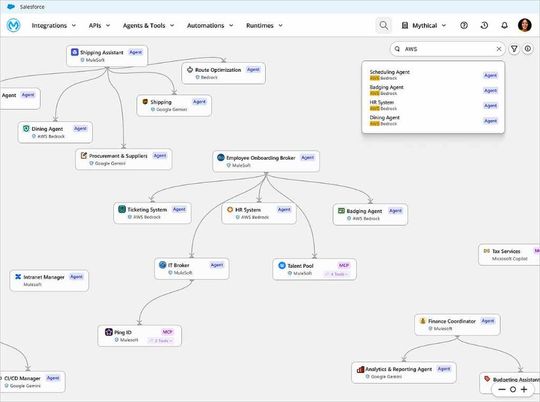Select HR System search result
540x402 pixels.
pos(433,105)
